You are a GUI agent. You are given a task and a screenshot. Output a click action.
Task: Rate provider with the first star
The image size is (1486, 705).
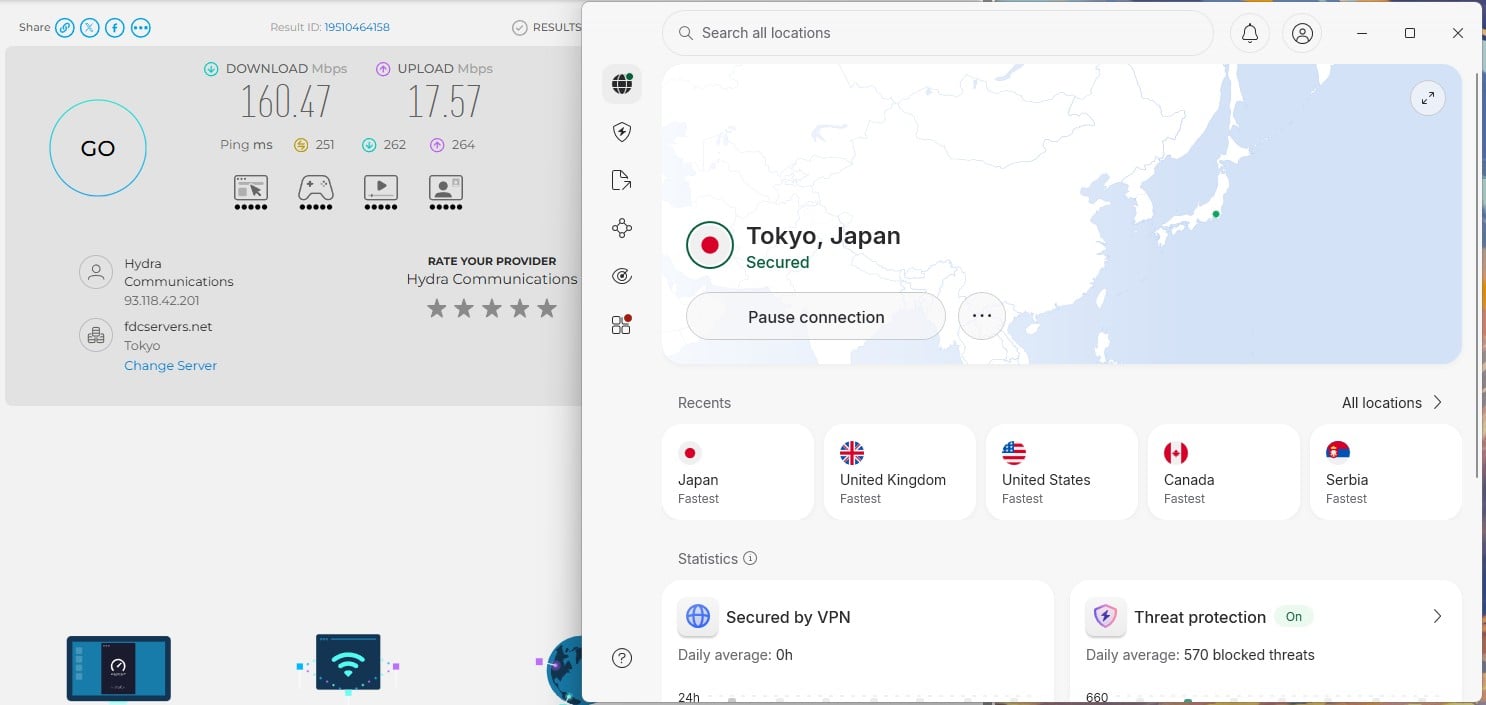click(436, 309)
